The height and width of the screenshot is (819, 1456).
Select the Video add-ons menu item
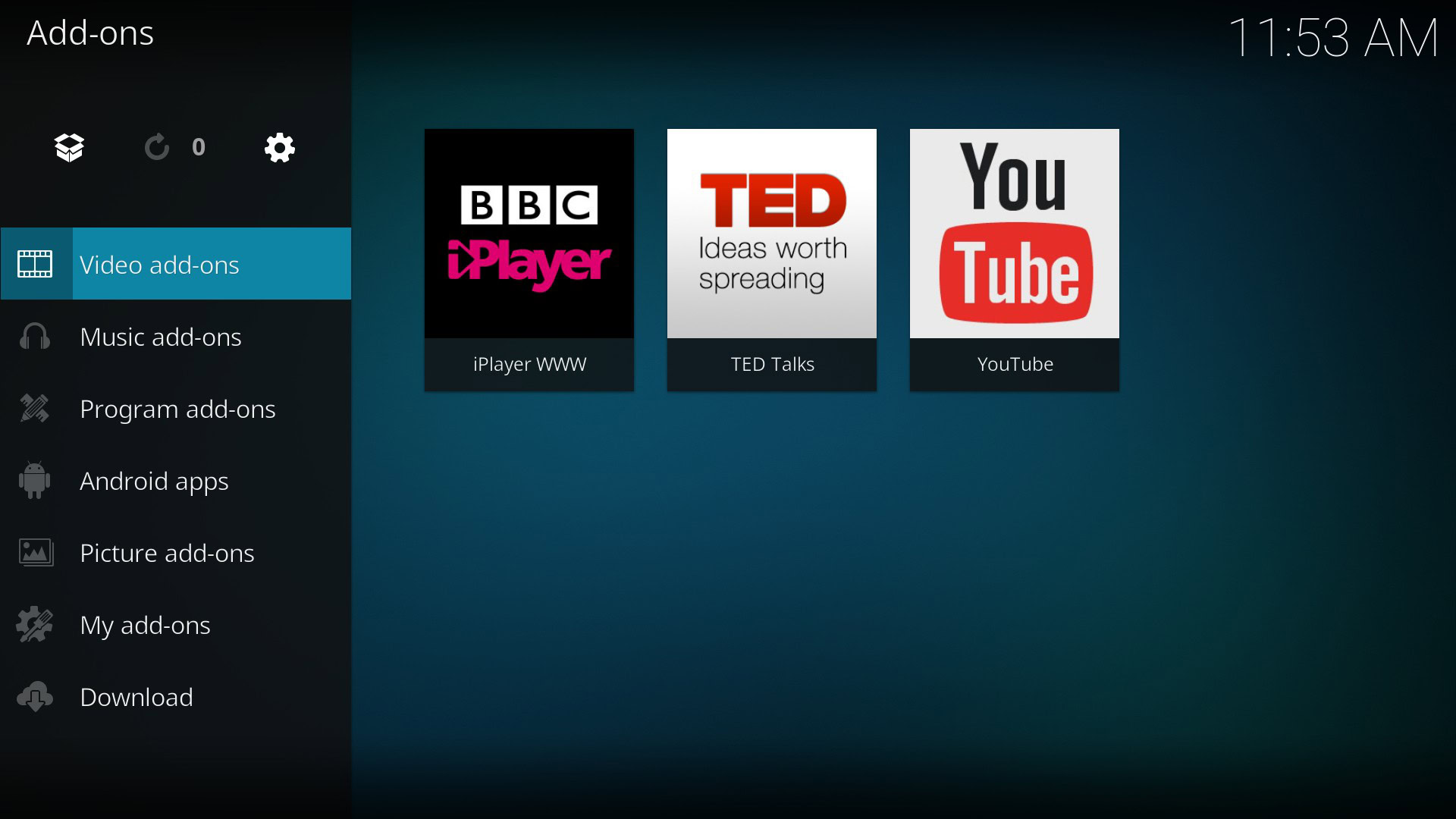[x=176, y=263]
